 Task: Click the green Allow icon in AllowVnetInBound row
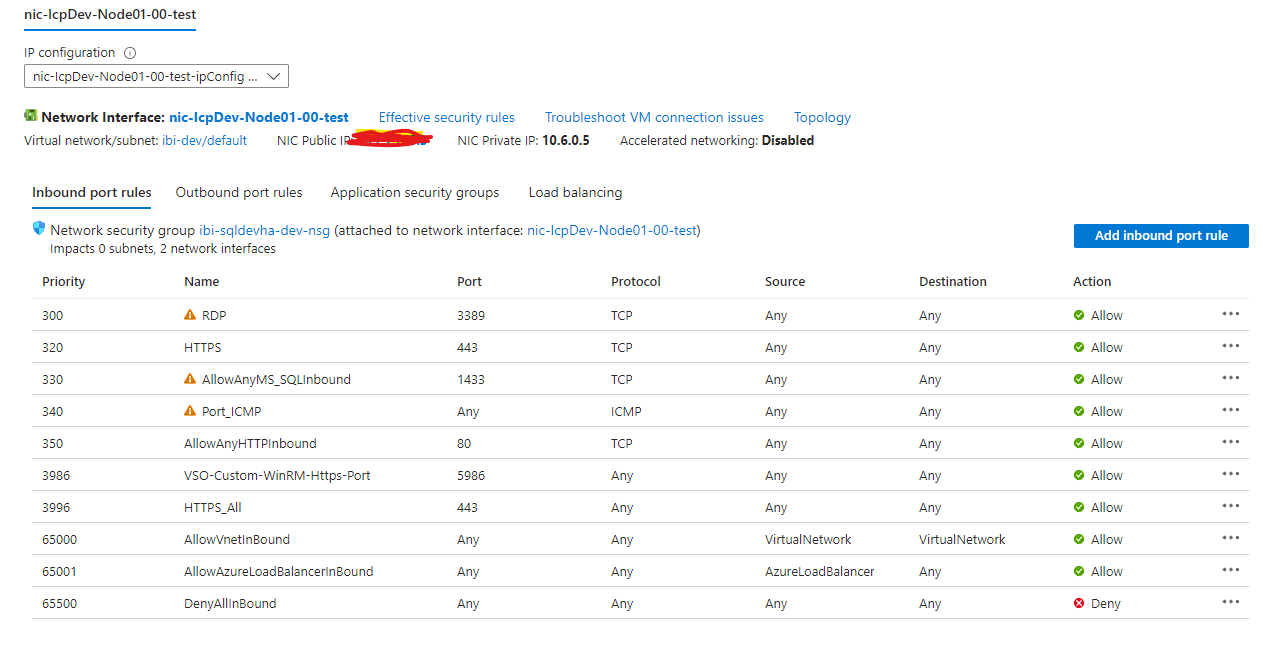1079,539
